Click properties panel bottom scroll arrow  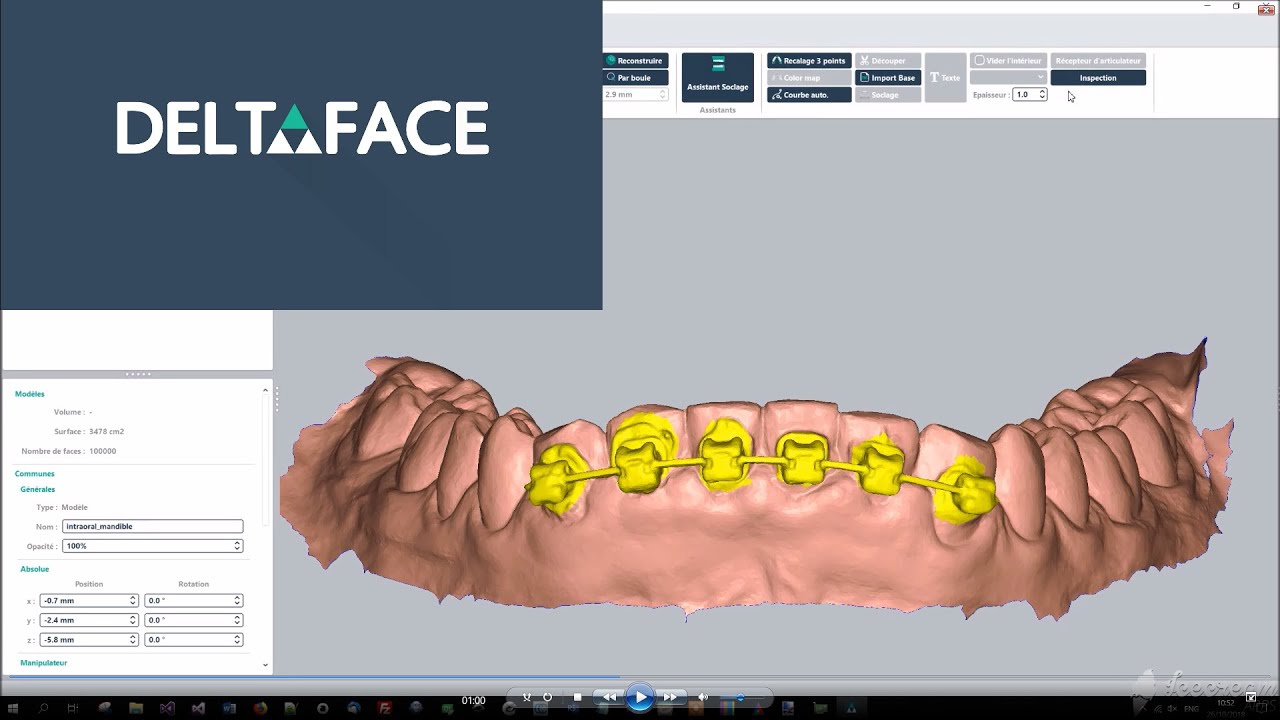click(x=265, y=665)
